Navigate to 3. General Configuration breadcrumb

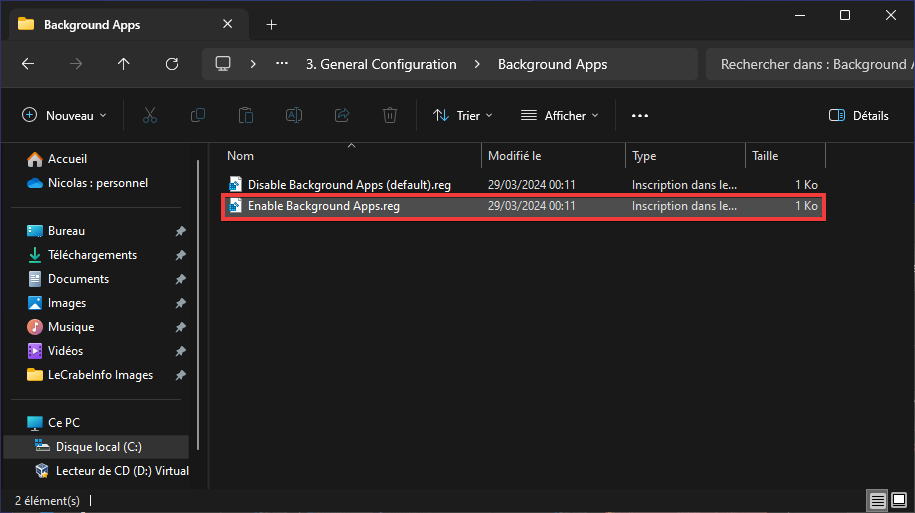pyautogui.click(x=381, y=64)
